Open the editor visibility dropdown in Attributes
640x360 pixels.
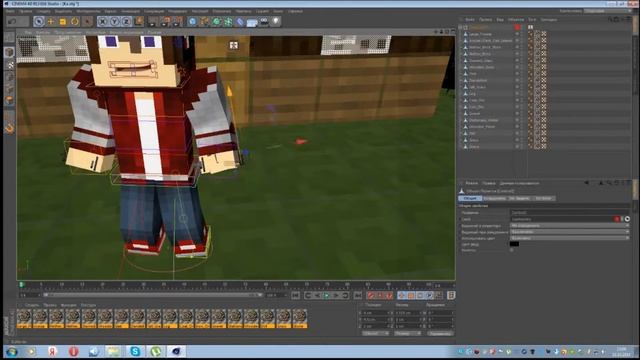point(569,225)
